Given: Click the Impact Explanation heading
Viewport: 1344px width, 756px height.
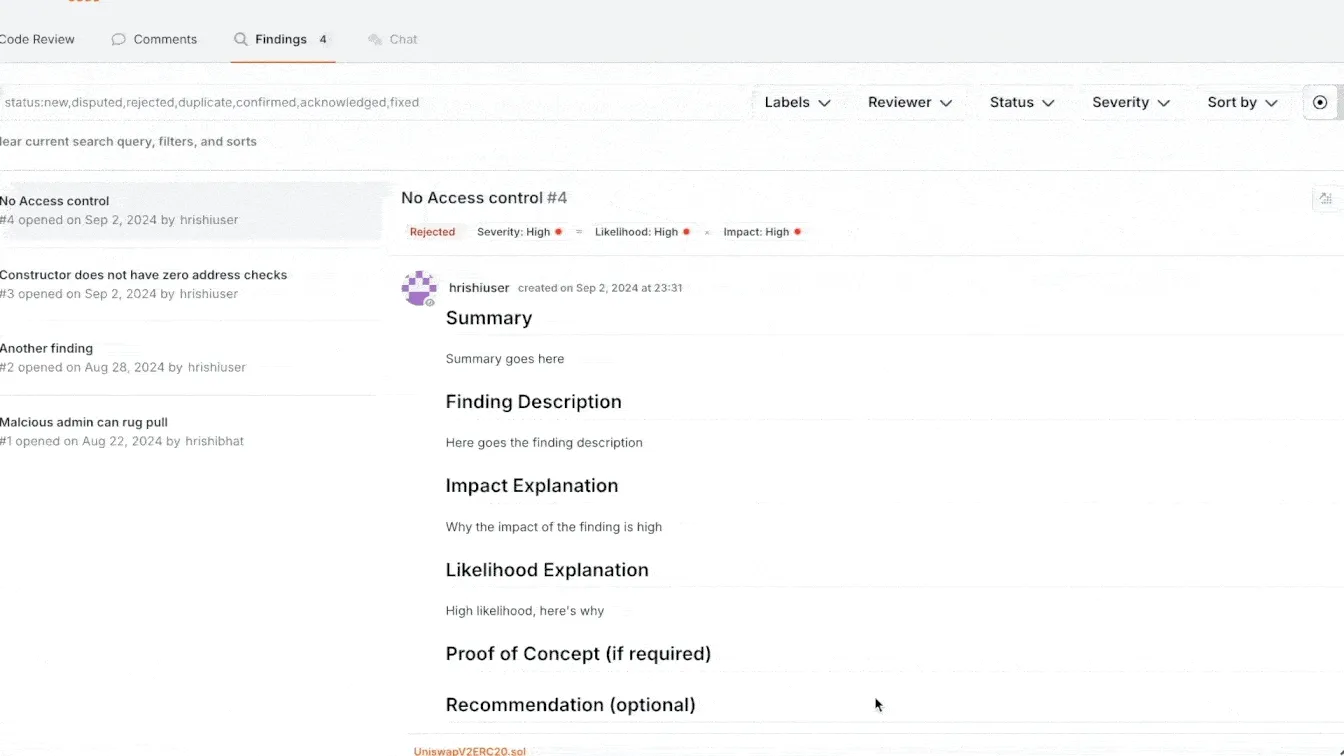Looking at the screenshot, I should pos(532,486).
